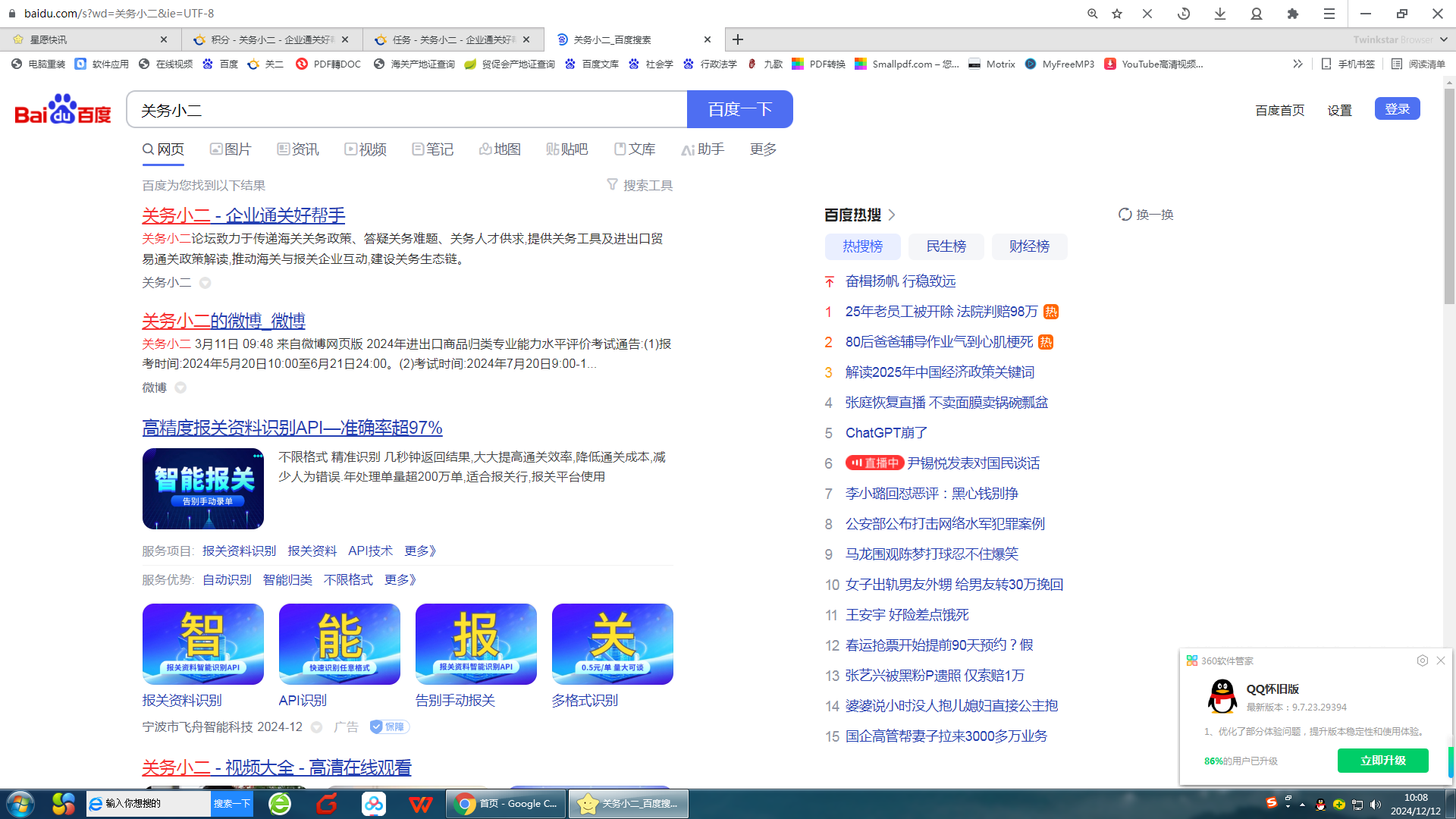The height and width of the screenshot is (819, 1456).
Task: Open the 百度首页 link
Action: [1279, 111]
